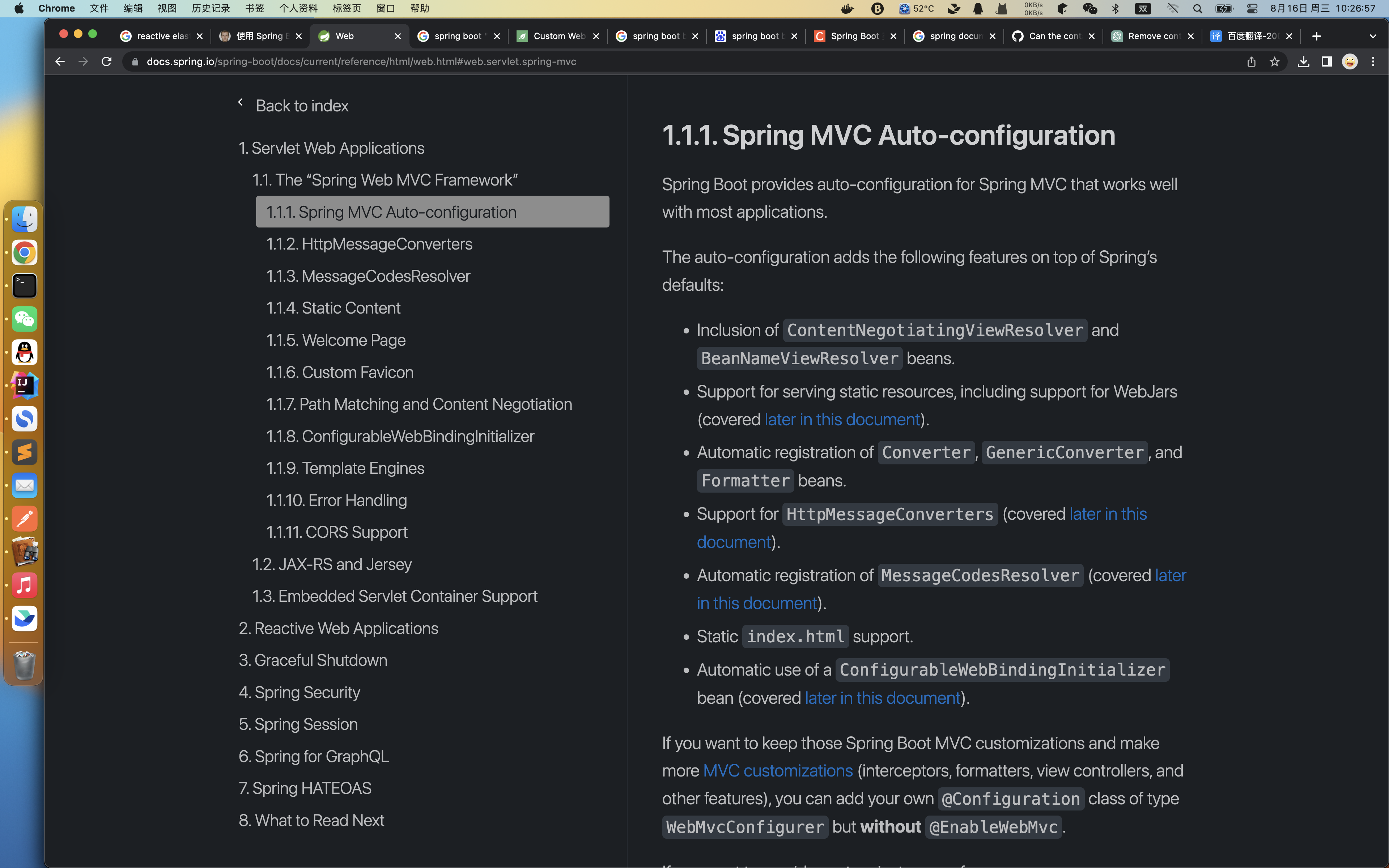Open the Terminal app in the Dock
Image resolution: width=1389 pixels, height=868 pixels.
click(24, 286)
